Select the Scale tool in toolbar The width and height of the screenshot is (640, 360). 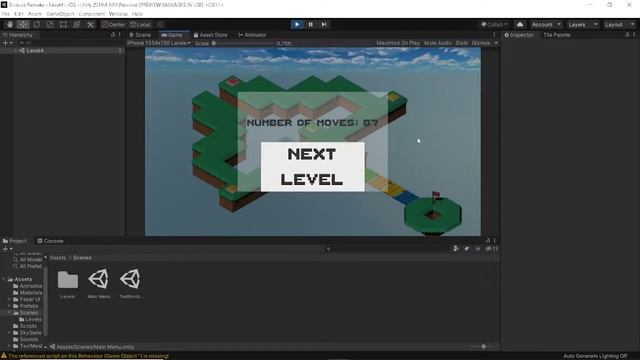[50, 24]
